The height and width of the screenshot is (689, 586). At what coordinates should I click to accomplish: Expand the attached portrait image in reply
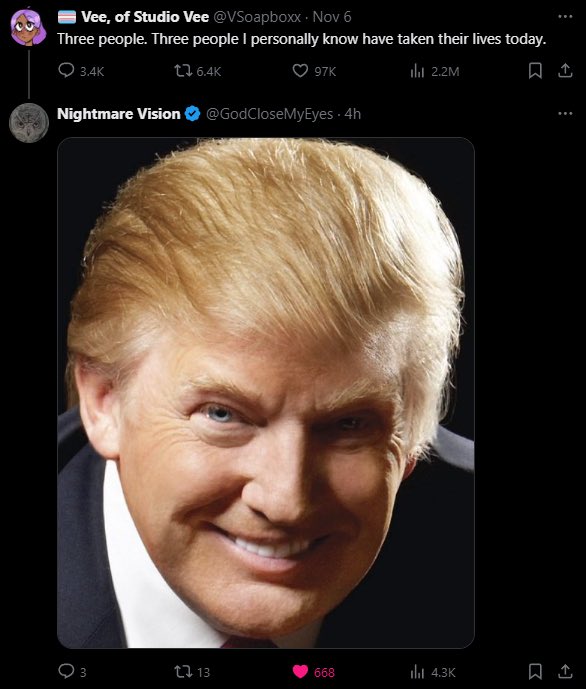click(x=266, y=393)
